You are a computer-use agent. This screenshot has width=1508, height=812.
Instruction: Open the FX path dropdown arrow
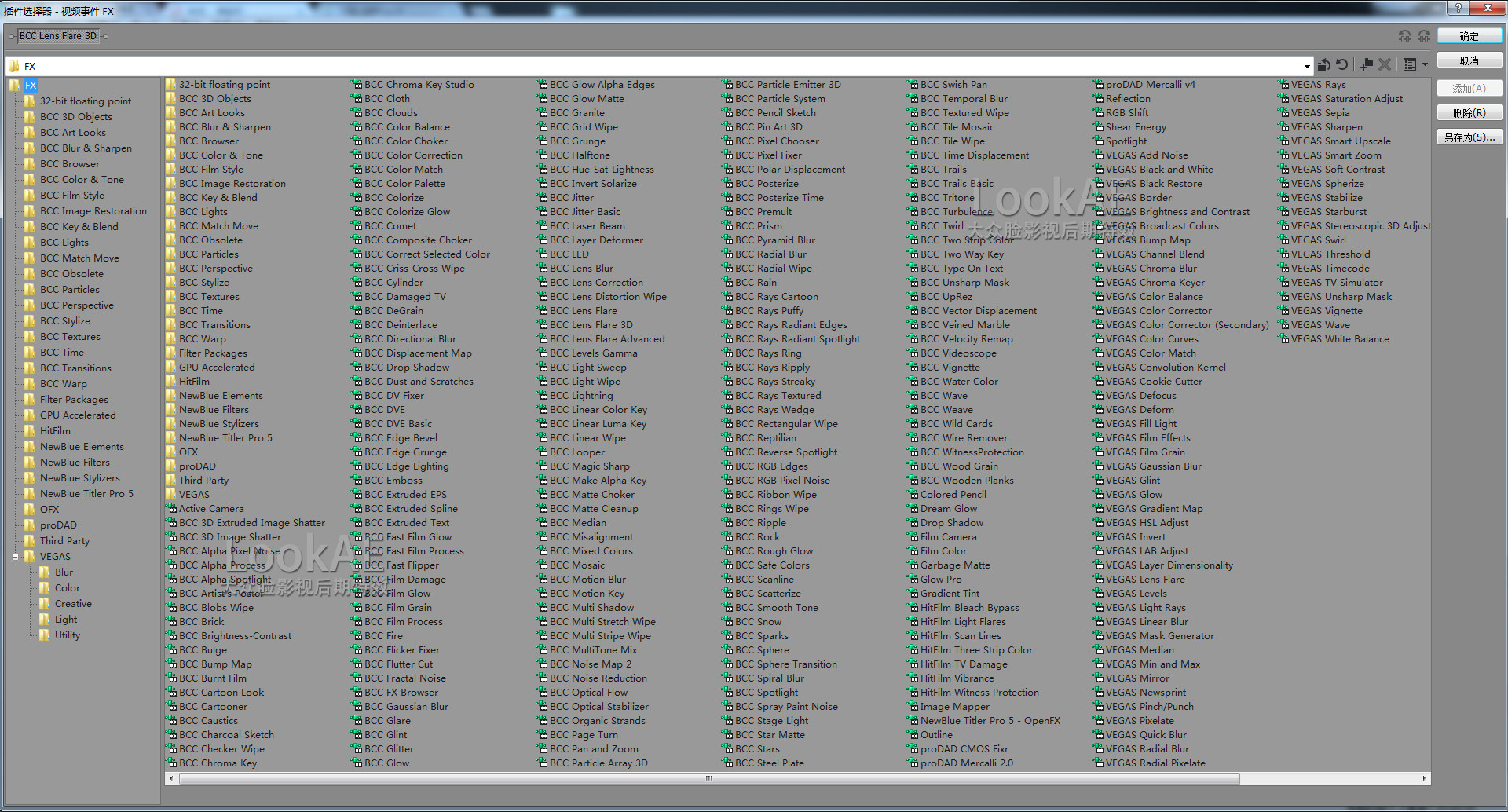pos(1307,66)
